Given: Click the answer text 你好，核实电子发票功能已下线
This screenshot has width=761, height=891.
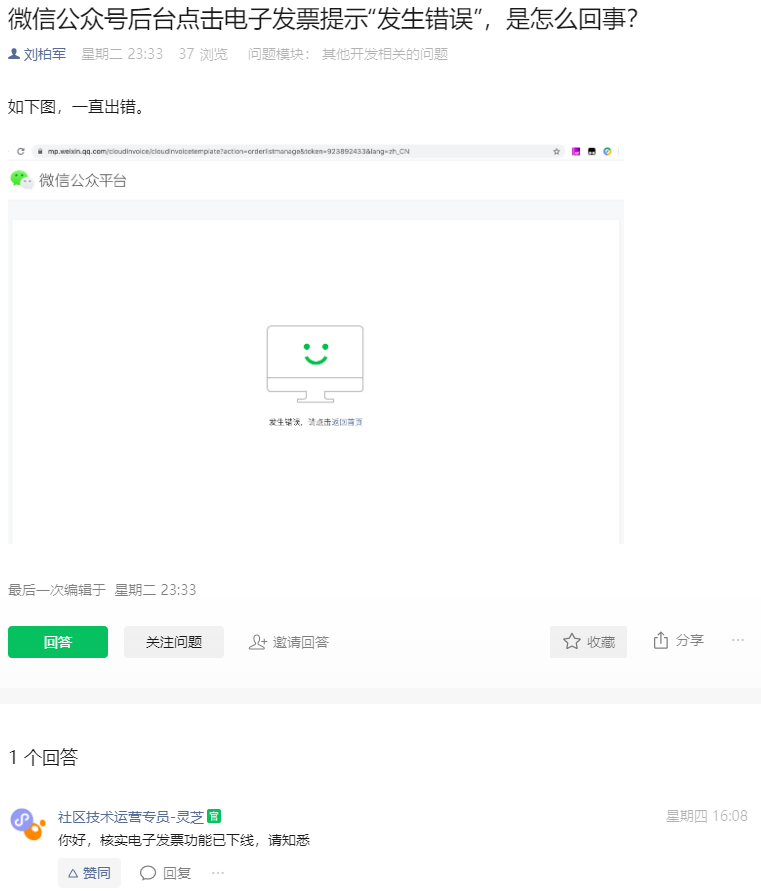Looking at the screenshot, I should (x=184, y=840).
